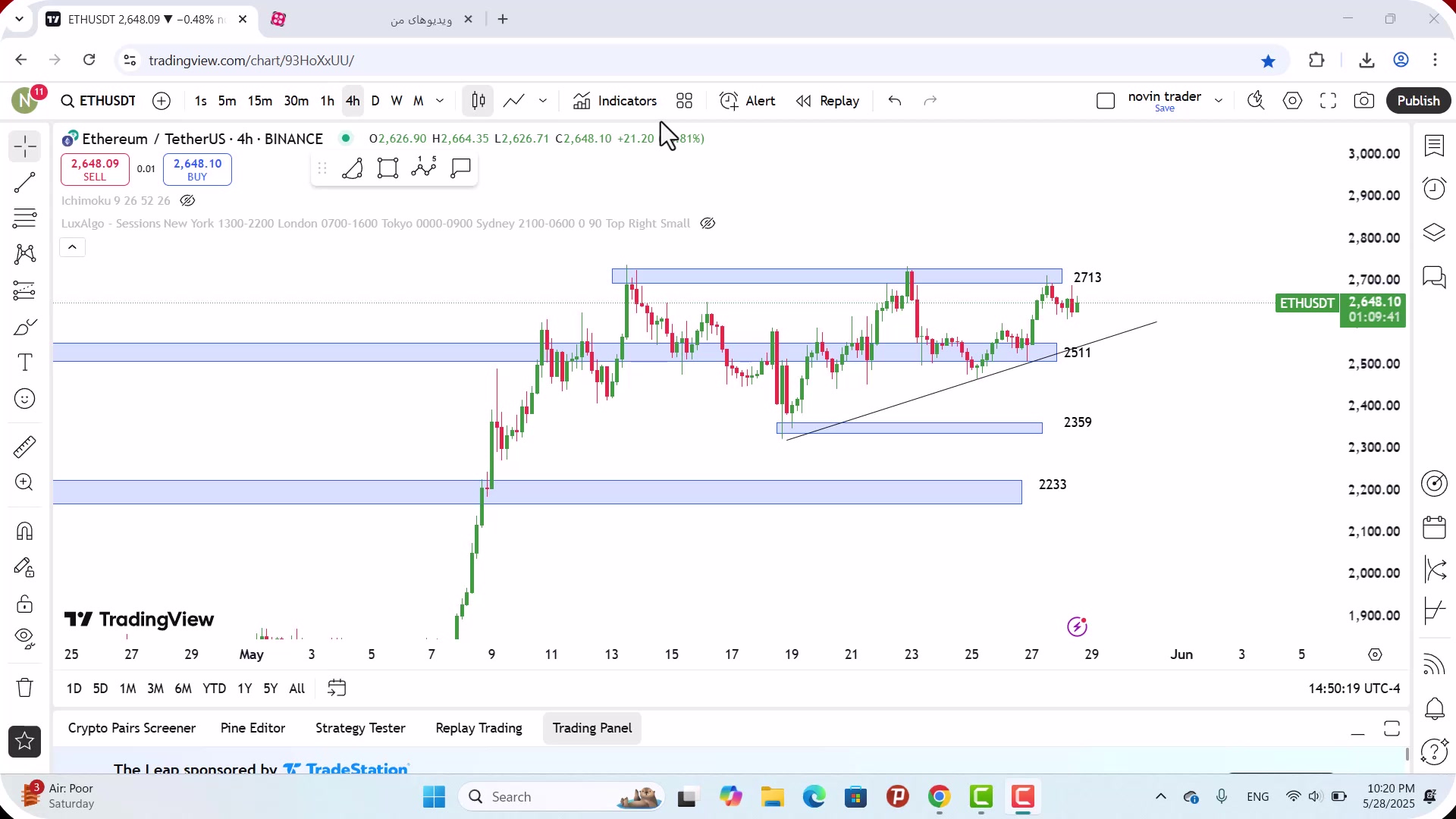Expand line chart style dropdown arrow

543,101
